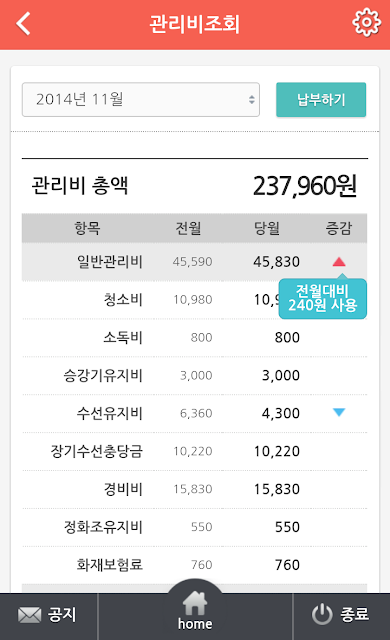Open settings via the gear icon
Image resolution: width=390 pixels, height=640 pixels.
366,23
